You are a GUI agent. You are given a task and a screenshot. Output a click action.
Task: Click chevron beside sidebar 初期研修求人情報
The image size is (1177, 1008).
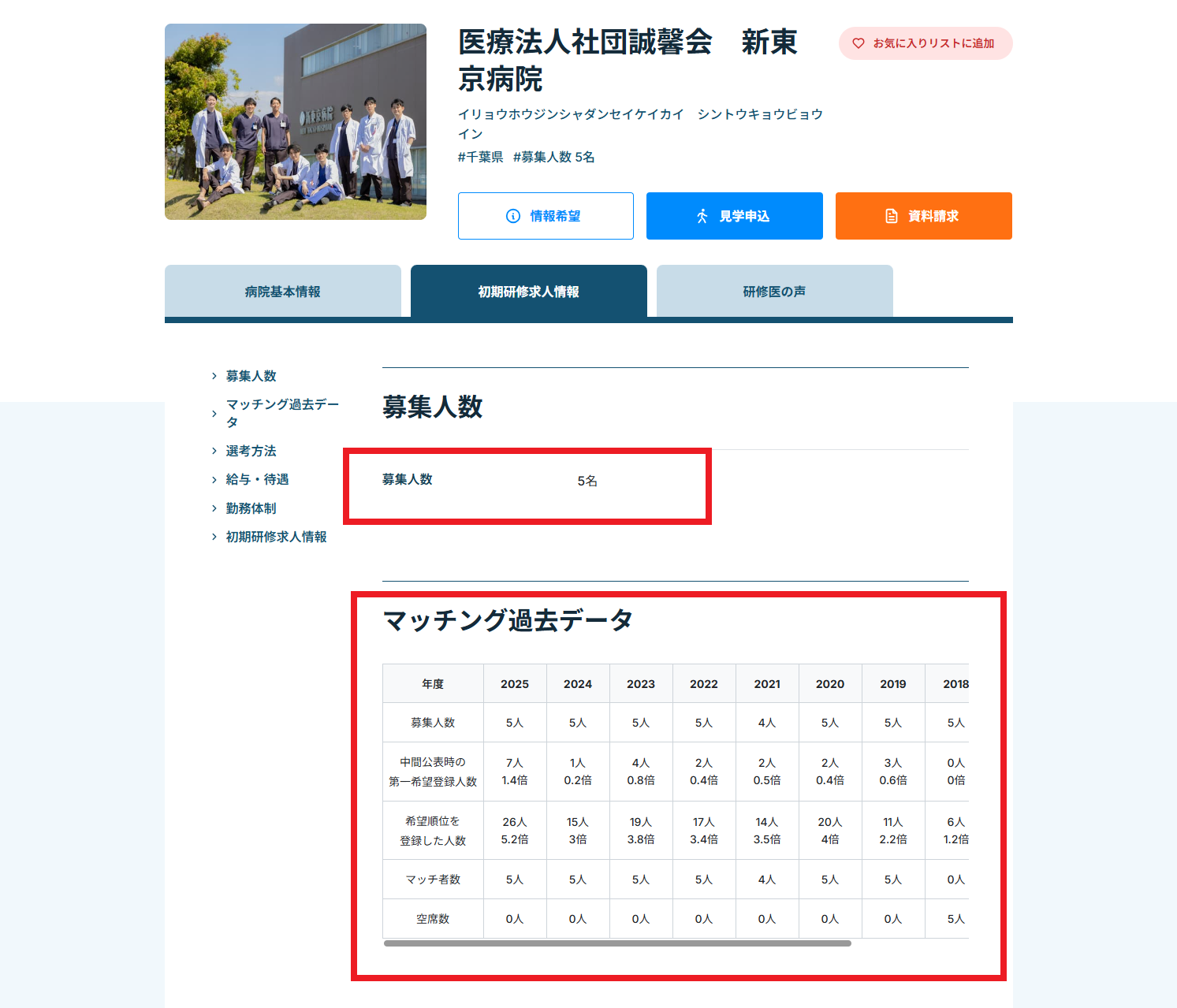coord(214,537)
